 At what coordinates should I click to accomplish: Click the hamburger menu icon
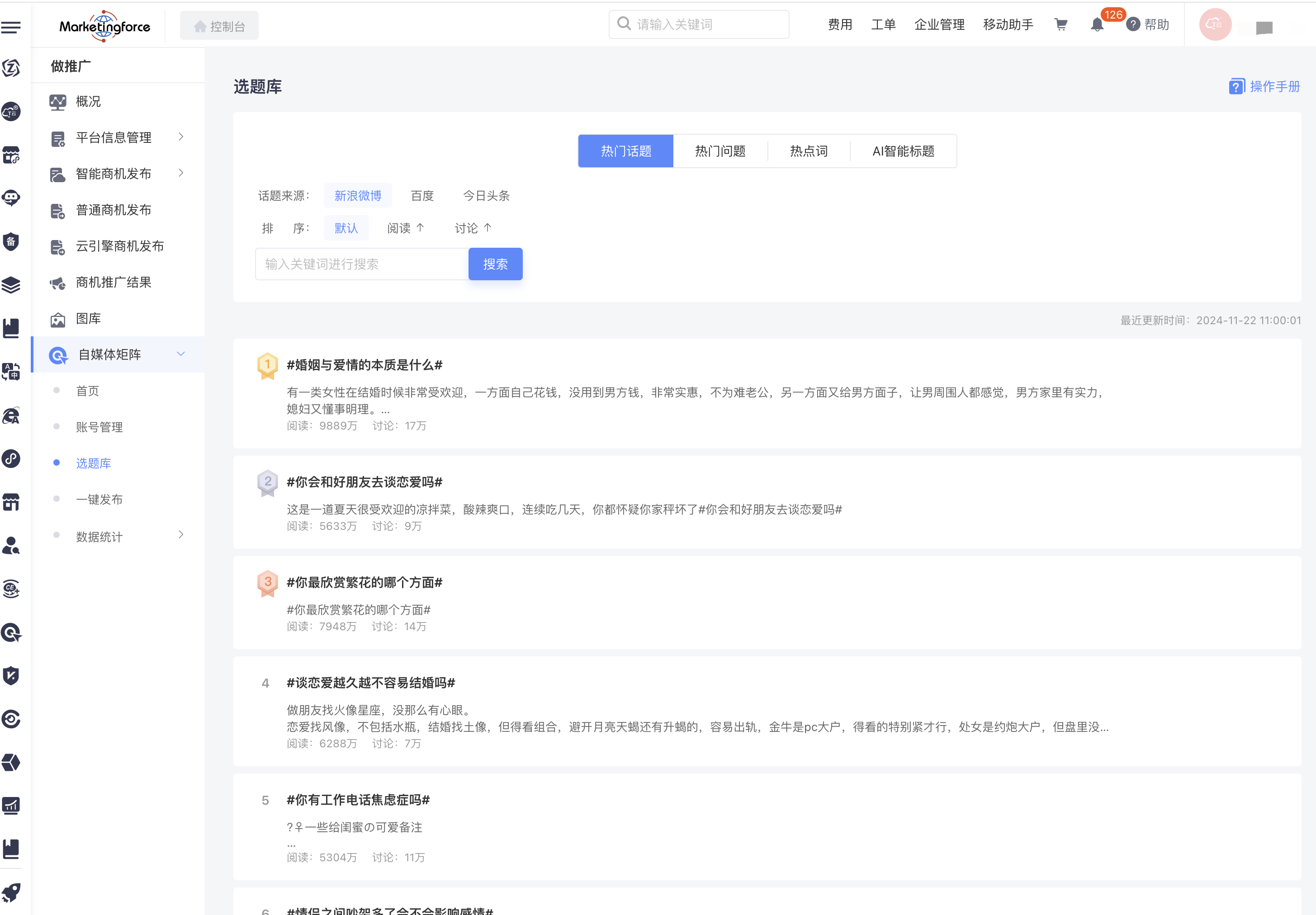11,27
